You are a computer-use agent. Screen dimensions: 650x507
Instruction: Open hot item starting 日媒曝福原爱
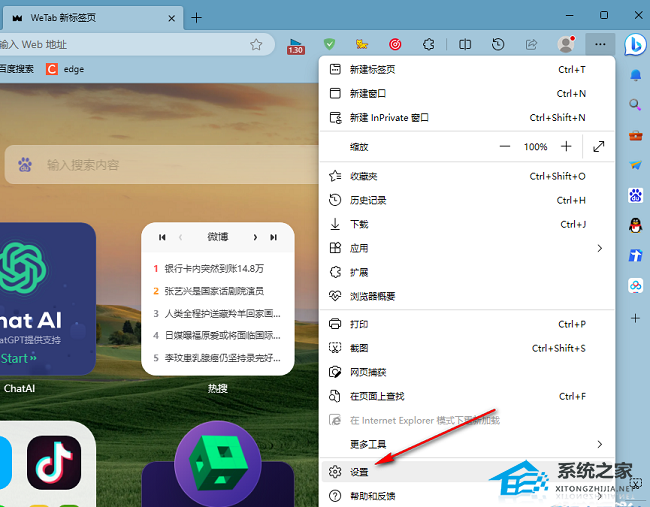[222, 335]
